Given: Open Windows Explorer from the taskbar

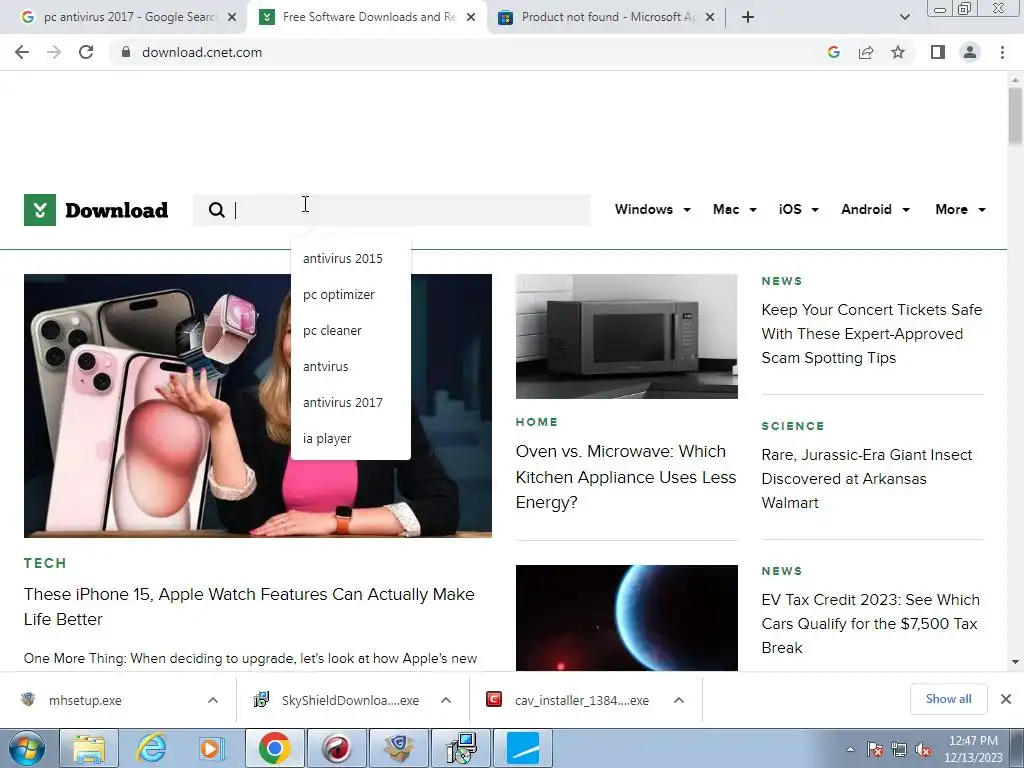Looking at the screenshot, I should tap(89, 748).
